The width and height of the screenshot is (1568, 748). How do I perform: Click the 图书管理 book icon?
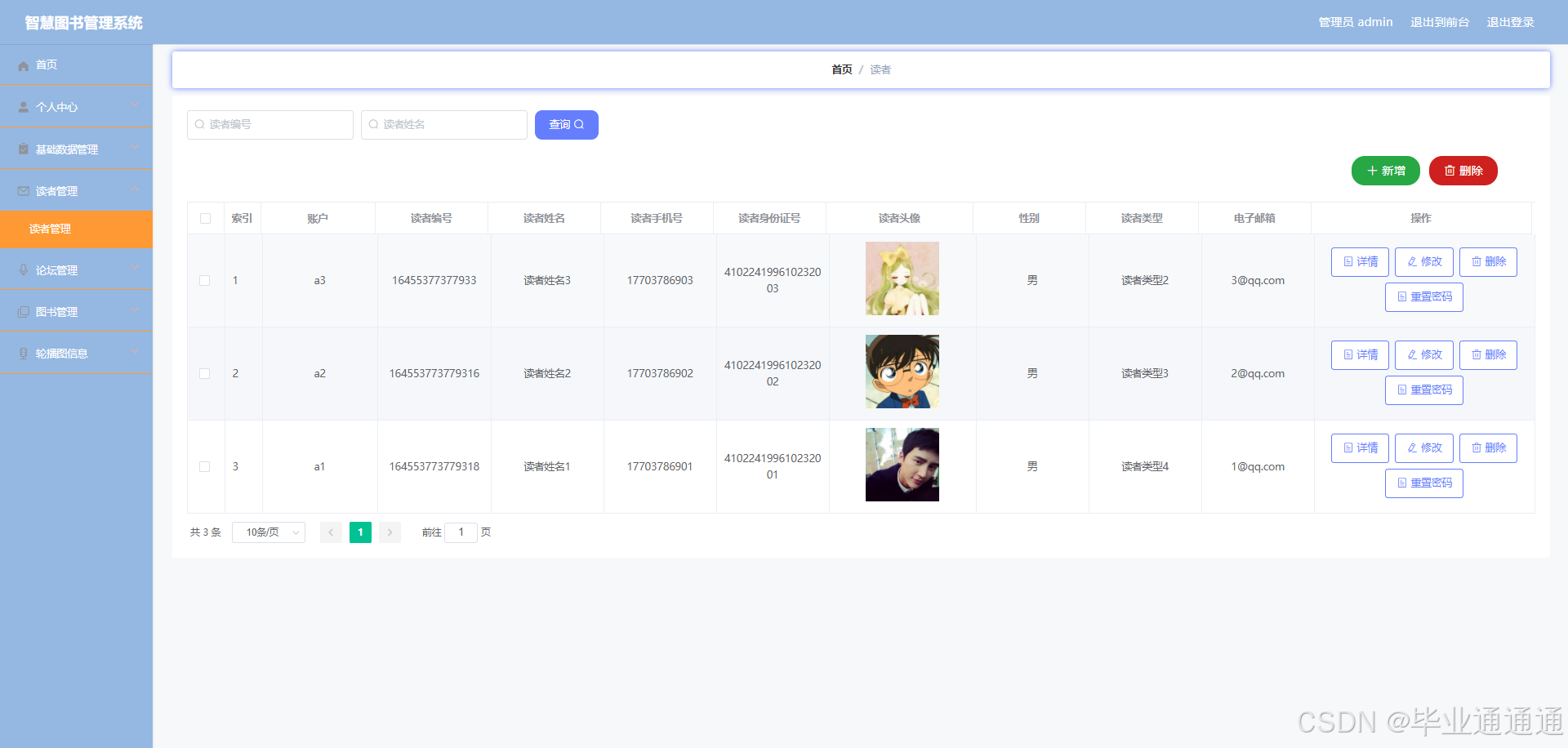[x=23, y=311]
